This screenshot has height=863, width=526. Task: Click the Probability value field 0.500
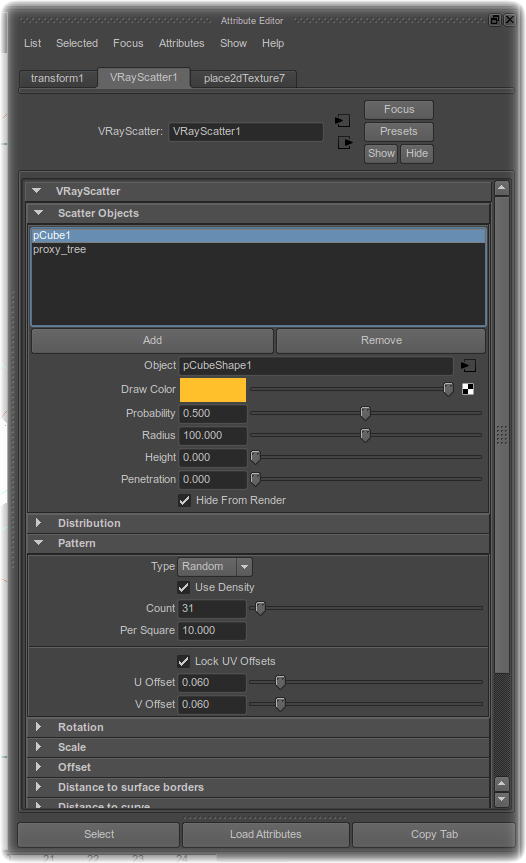pyautogui.click(x=213, y=413)
